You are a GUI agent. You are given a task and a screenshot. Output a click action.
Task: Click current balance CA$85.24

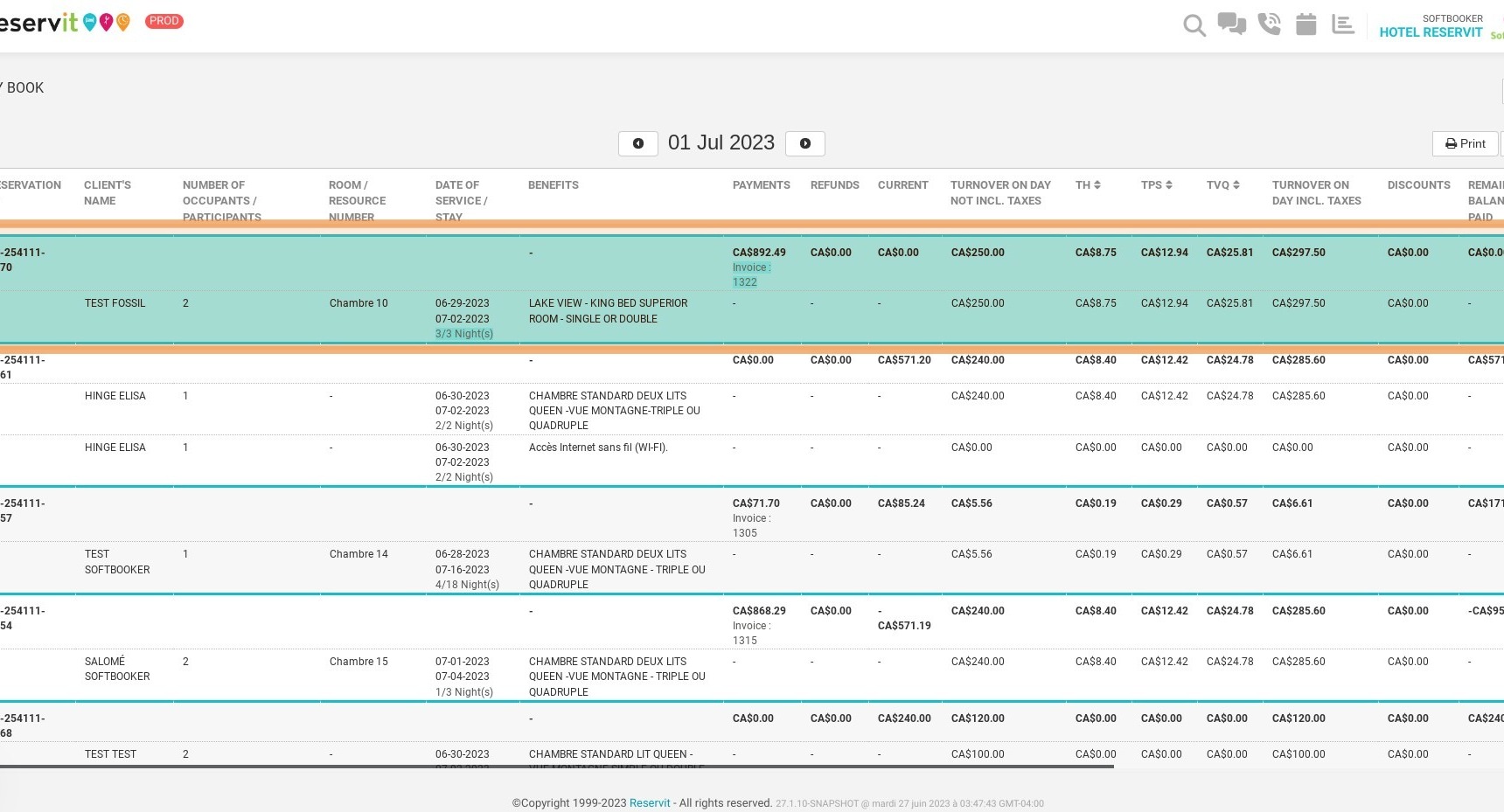tap(902, 503)
